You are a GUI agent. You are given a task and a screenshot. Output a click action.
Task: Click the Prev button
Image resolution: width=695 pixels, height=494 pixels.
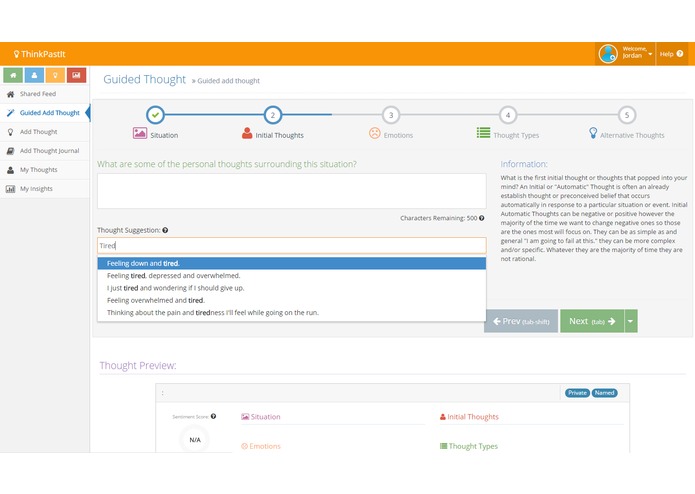(521, 321)
